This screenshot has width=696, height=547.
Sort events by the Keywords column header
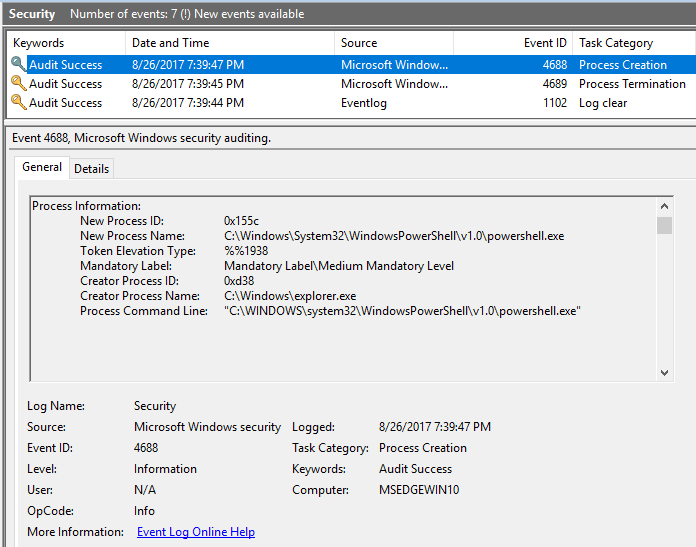[x=66, y=43]
